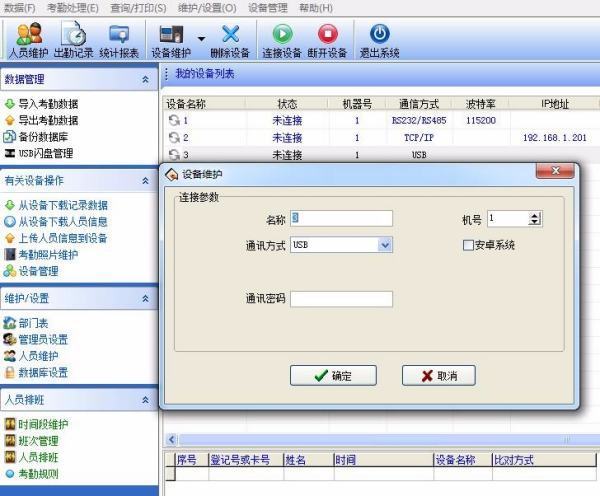Image resolution: width=600 pixels, height=496 pixels.
Task: Click the 波特率 column header
Action: (x=481, y=104)
